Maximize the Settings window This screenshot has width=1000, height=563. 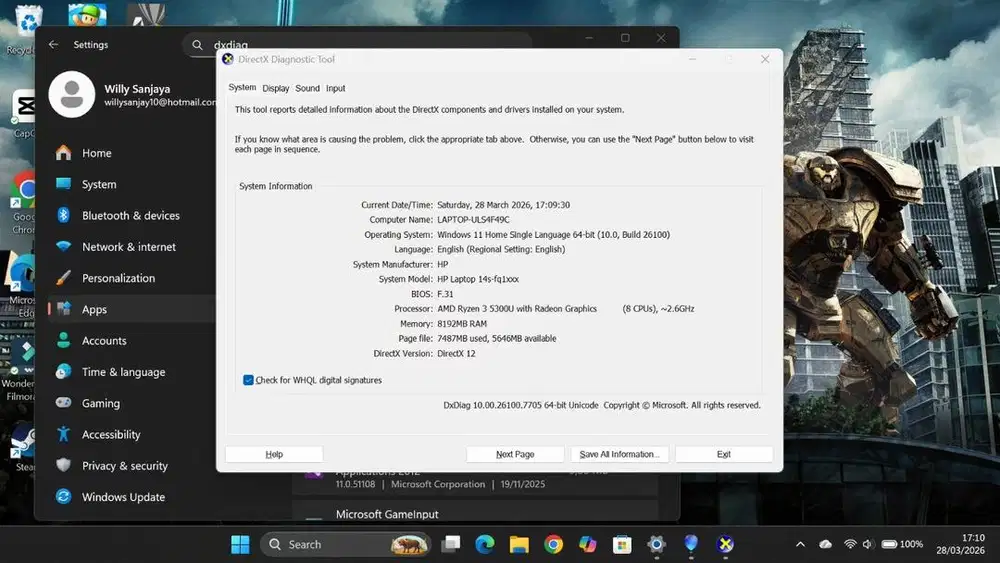(625, 38)
